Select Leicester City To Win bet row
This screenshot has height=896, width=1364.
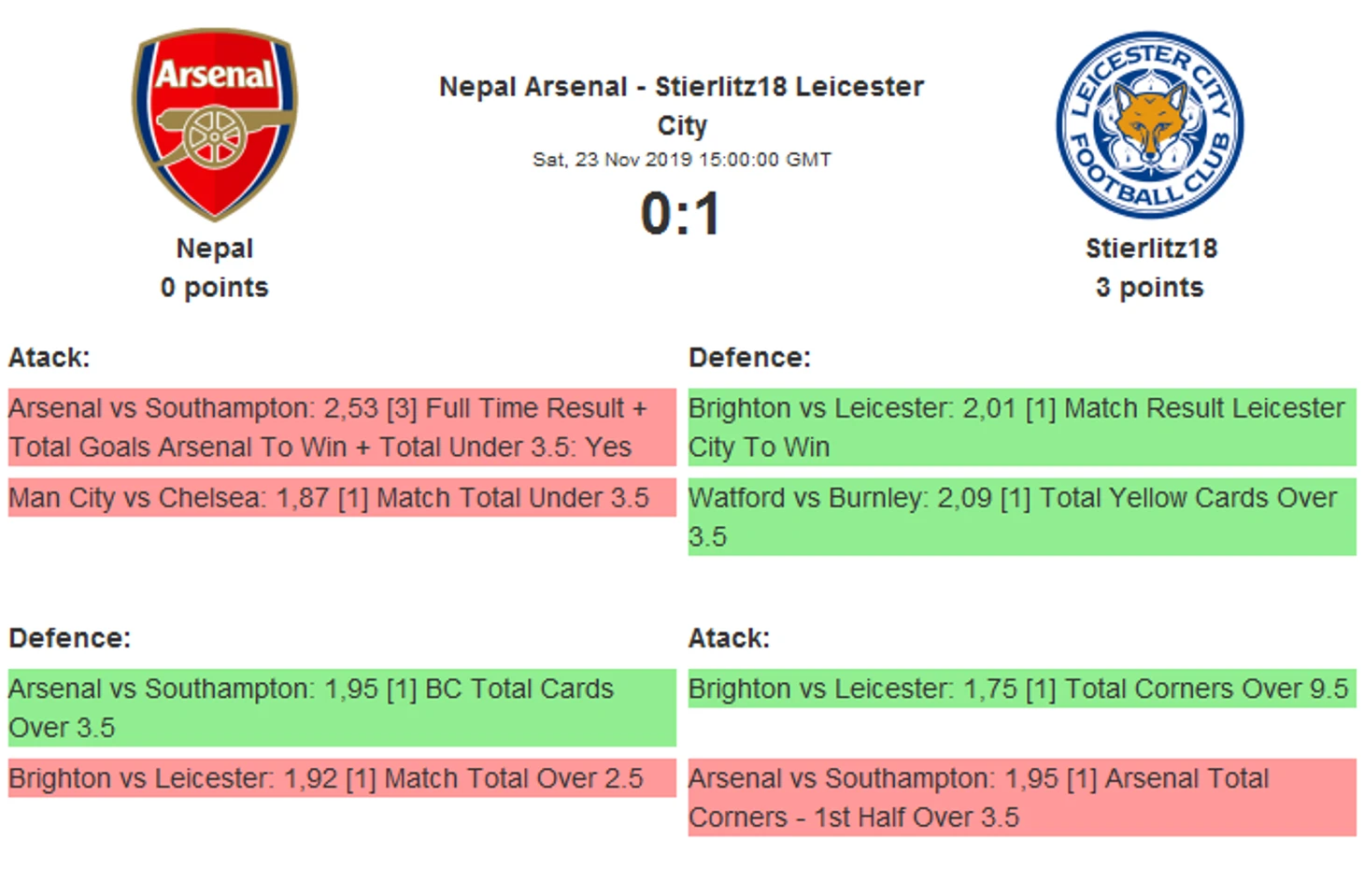click(1021, 427)
